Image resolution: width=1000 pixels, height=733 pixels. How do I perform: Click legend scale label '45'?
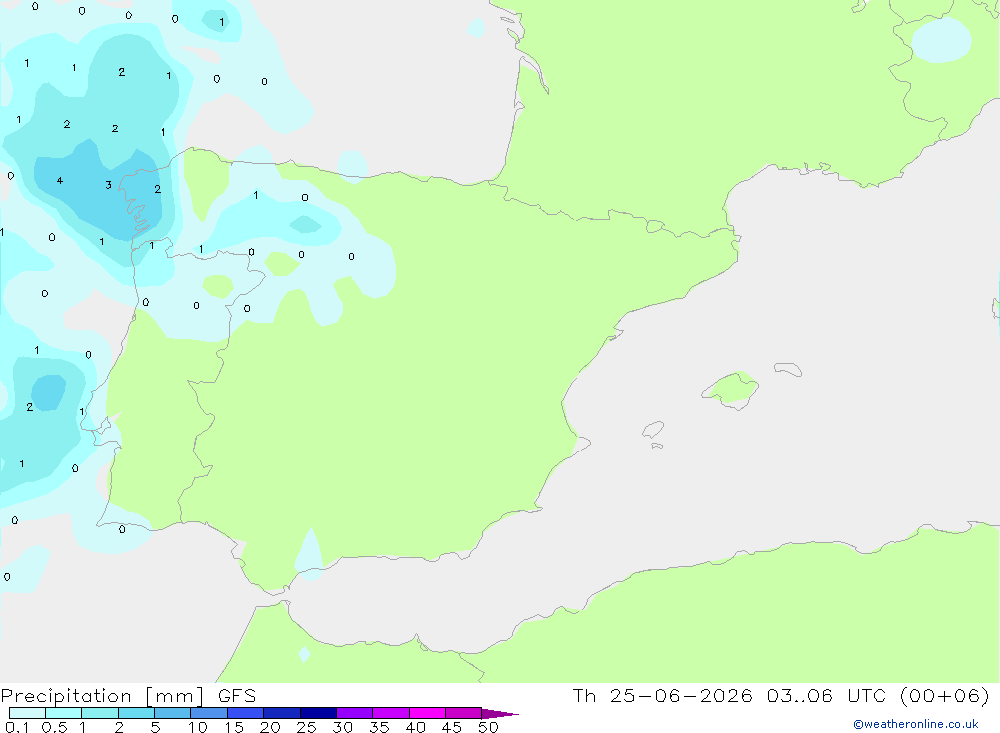tap(452, 727)
